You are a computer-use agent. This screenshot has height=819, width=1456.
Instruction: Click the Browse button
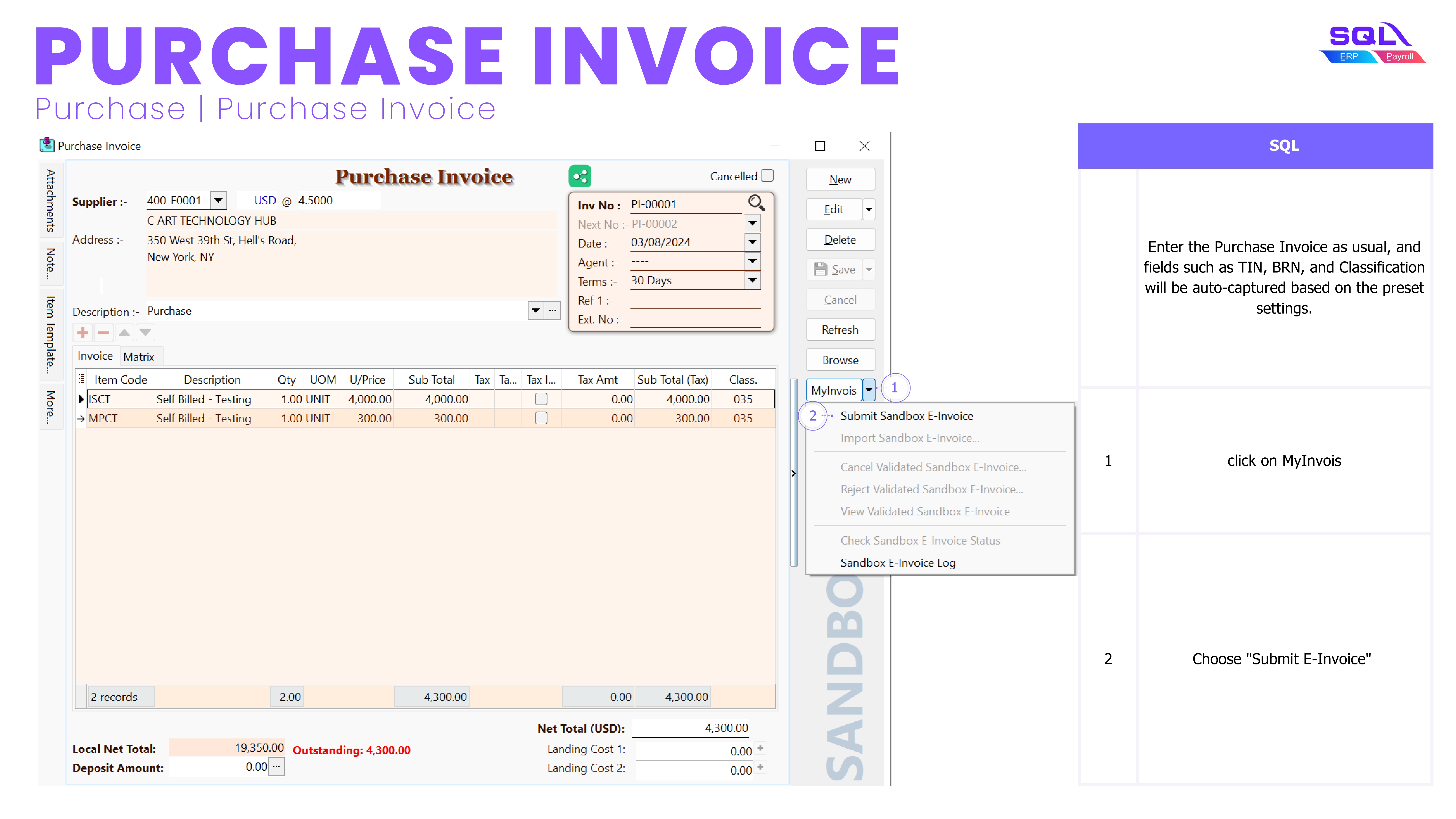[840, 360]
